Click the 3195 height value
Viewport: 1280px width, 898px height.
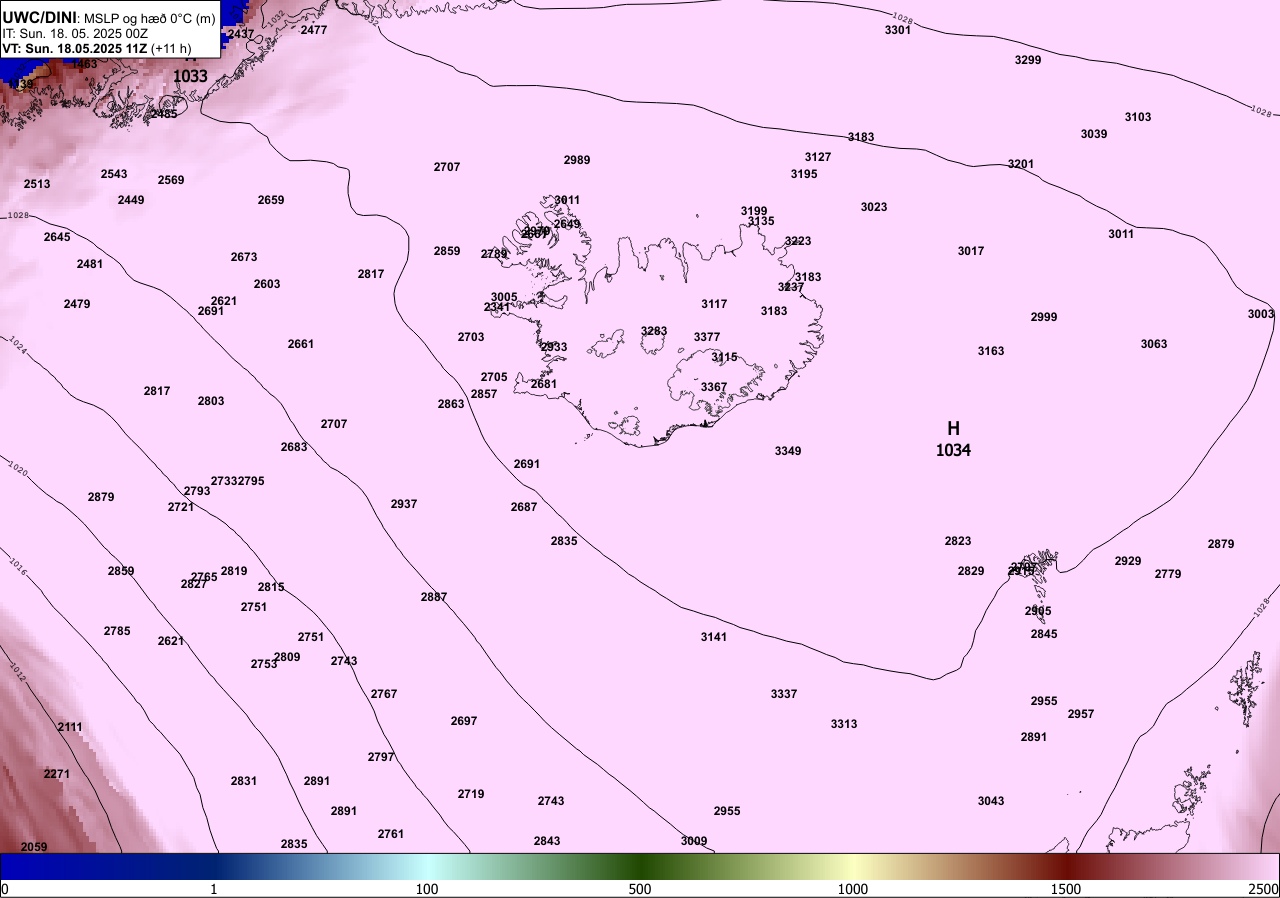coord(804,174)
